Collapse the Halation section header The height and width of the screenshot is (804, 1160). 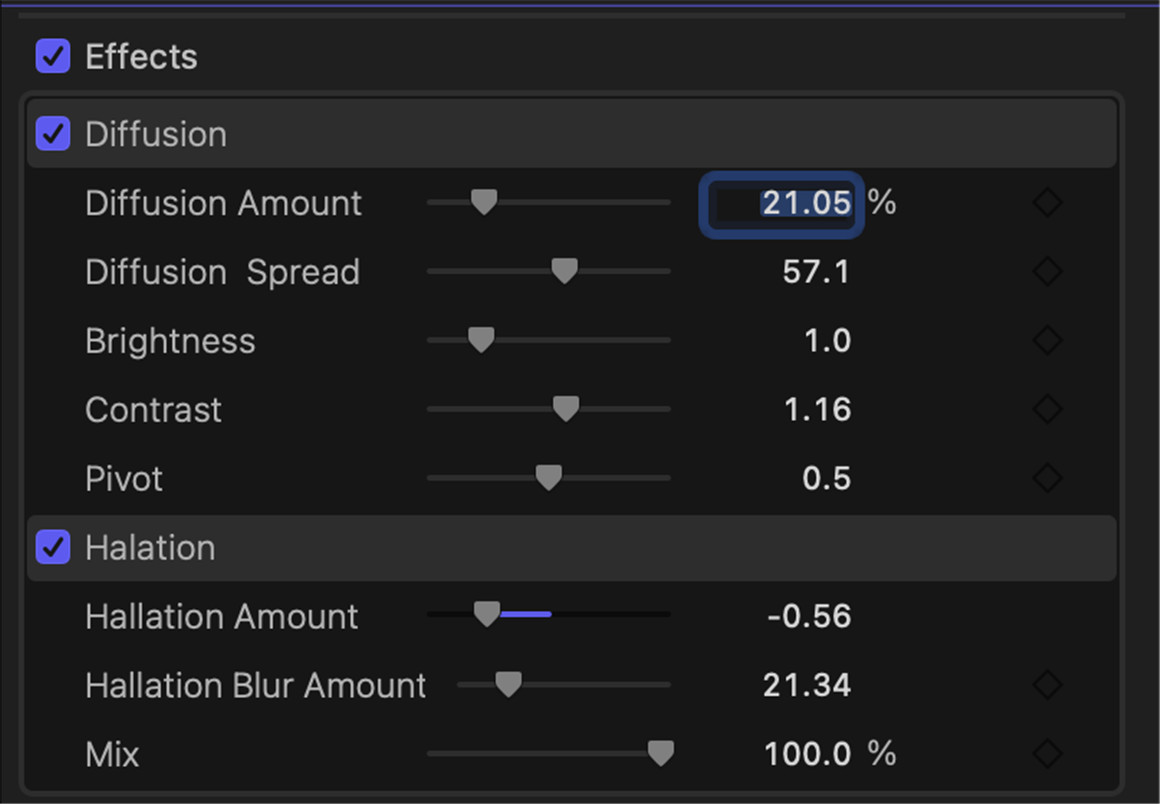pos(571,548)
